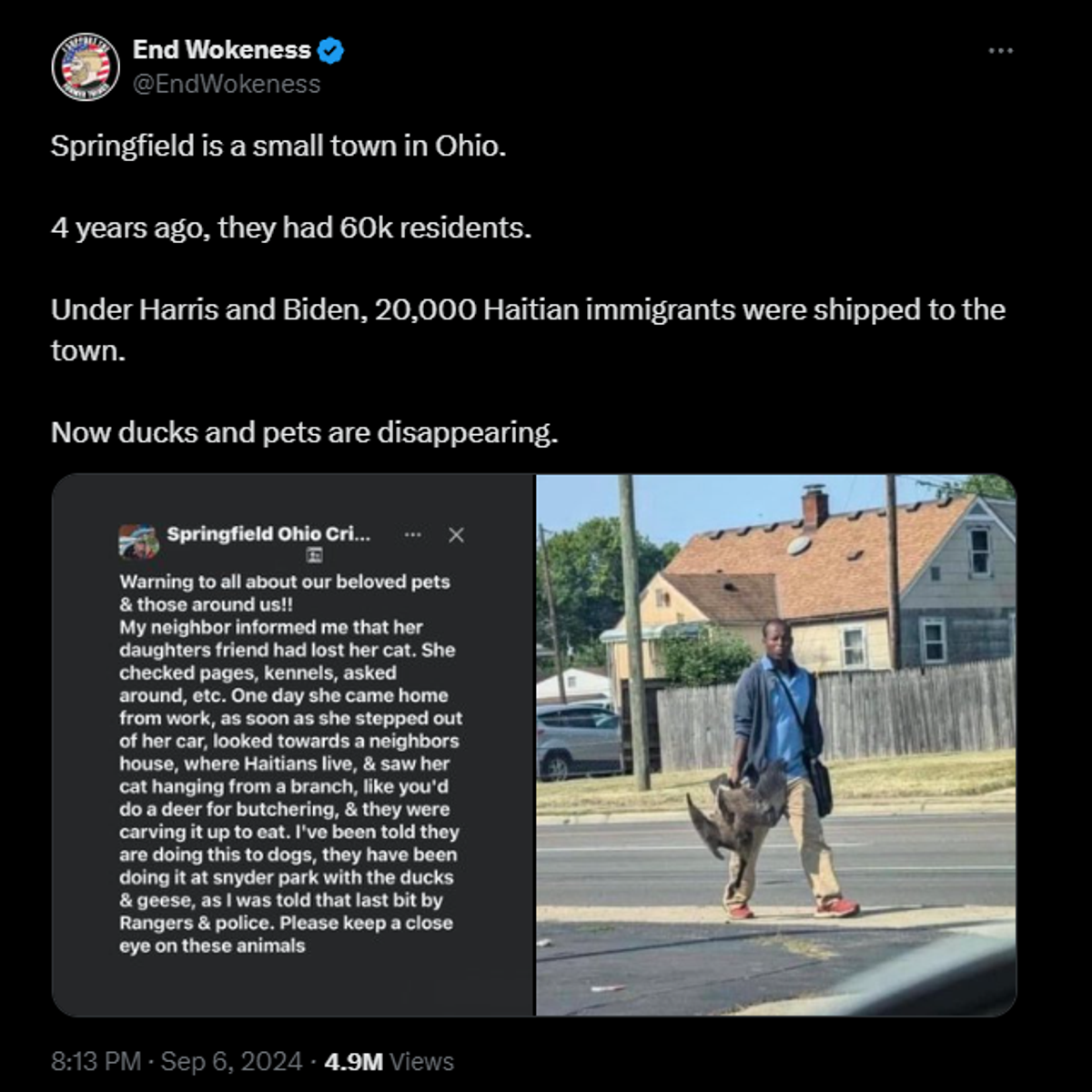
Task: Click "Please keep a close eye" closing text
Action: (366, 923)
